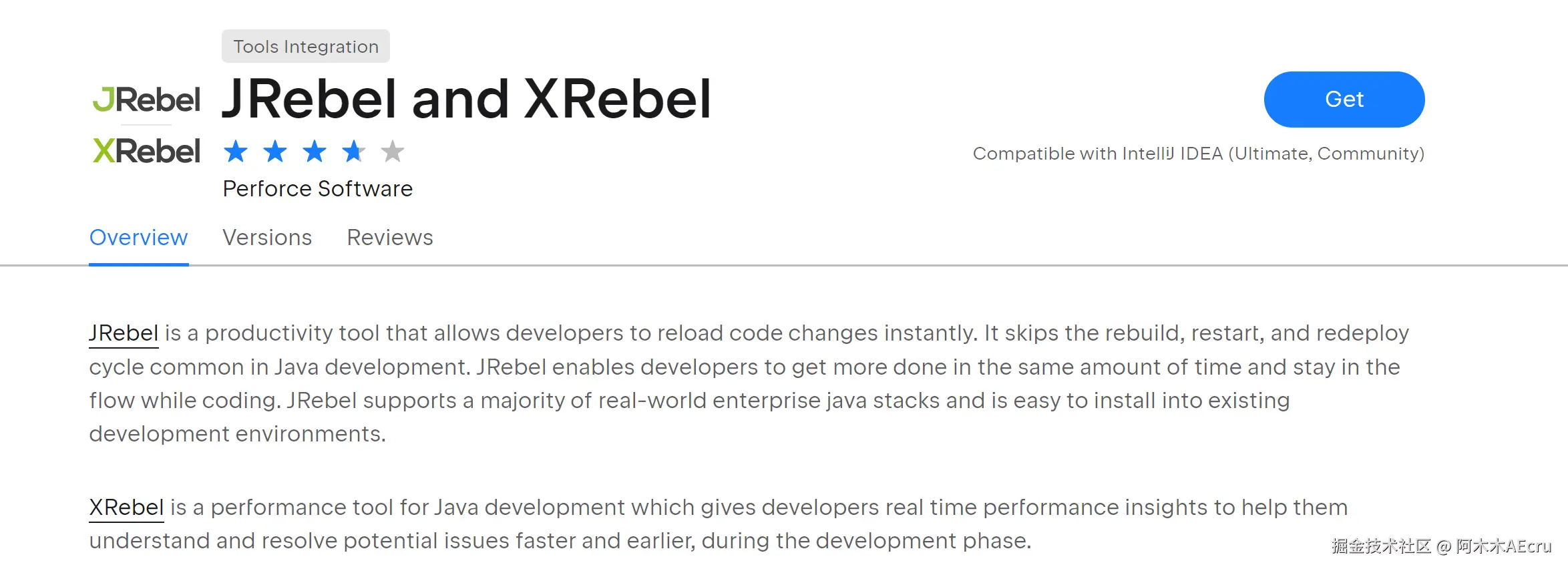Click the Get button to install the plugin
This screenshot has width=1568, height=571.
pyautogui.click(x=1344, y=100)
